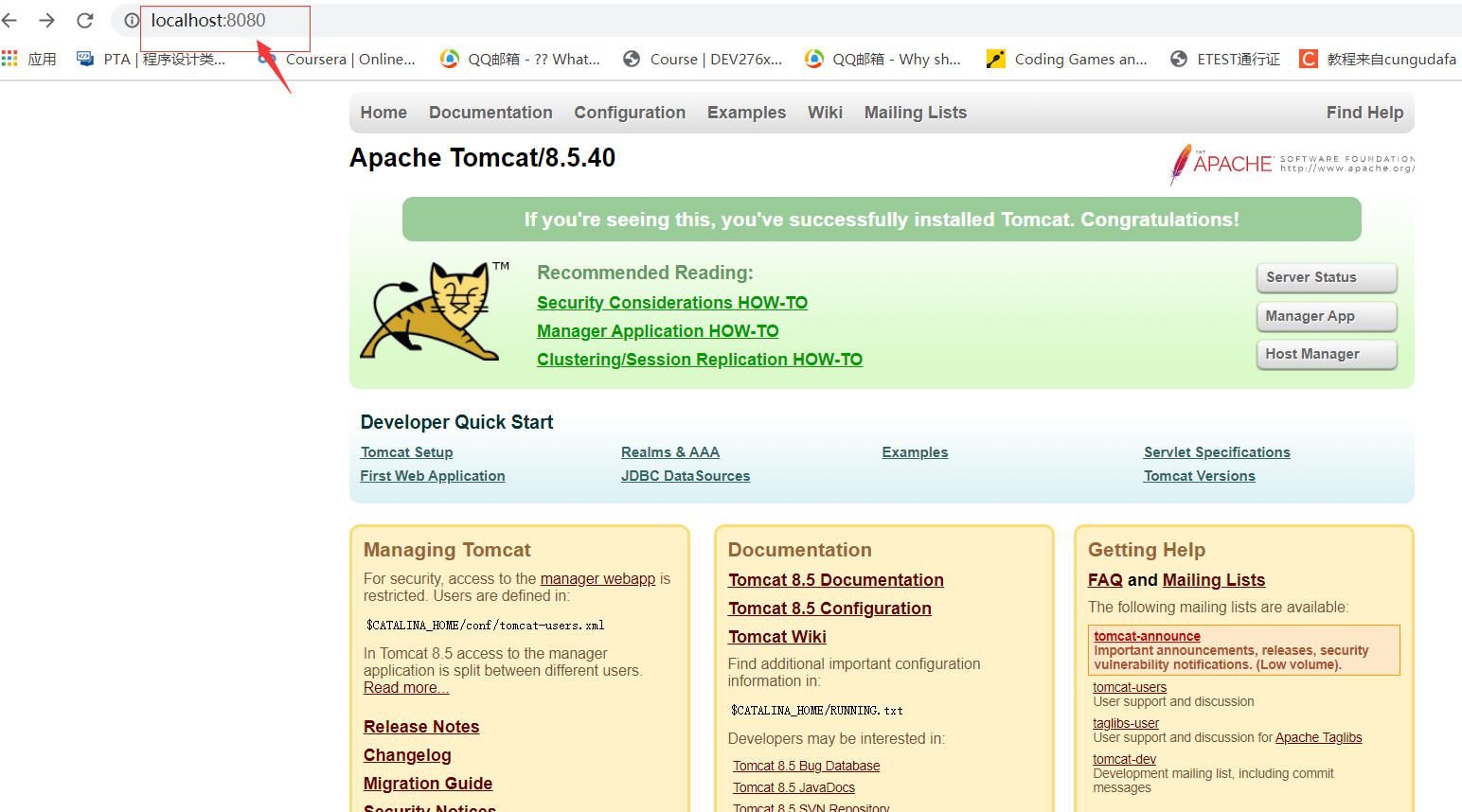The width and height of the screenshot is (1462, 812).
Task: Open Tomcat 8.5 Configuration link
Action: point(829,609)
